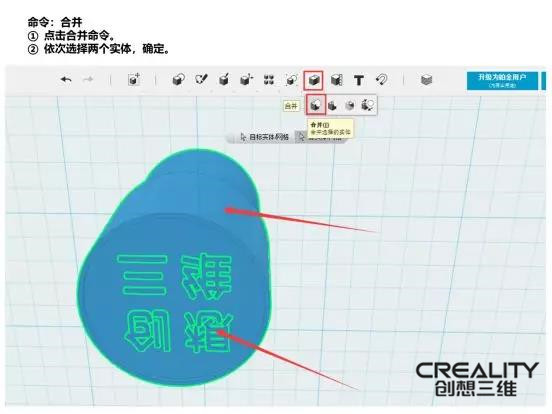Open the Pattern tool (four squares)
The image size is (552, 414).
tap(269, 80)
